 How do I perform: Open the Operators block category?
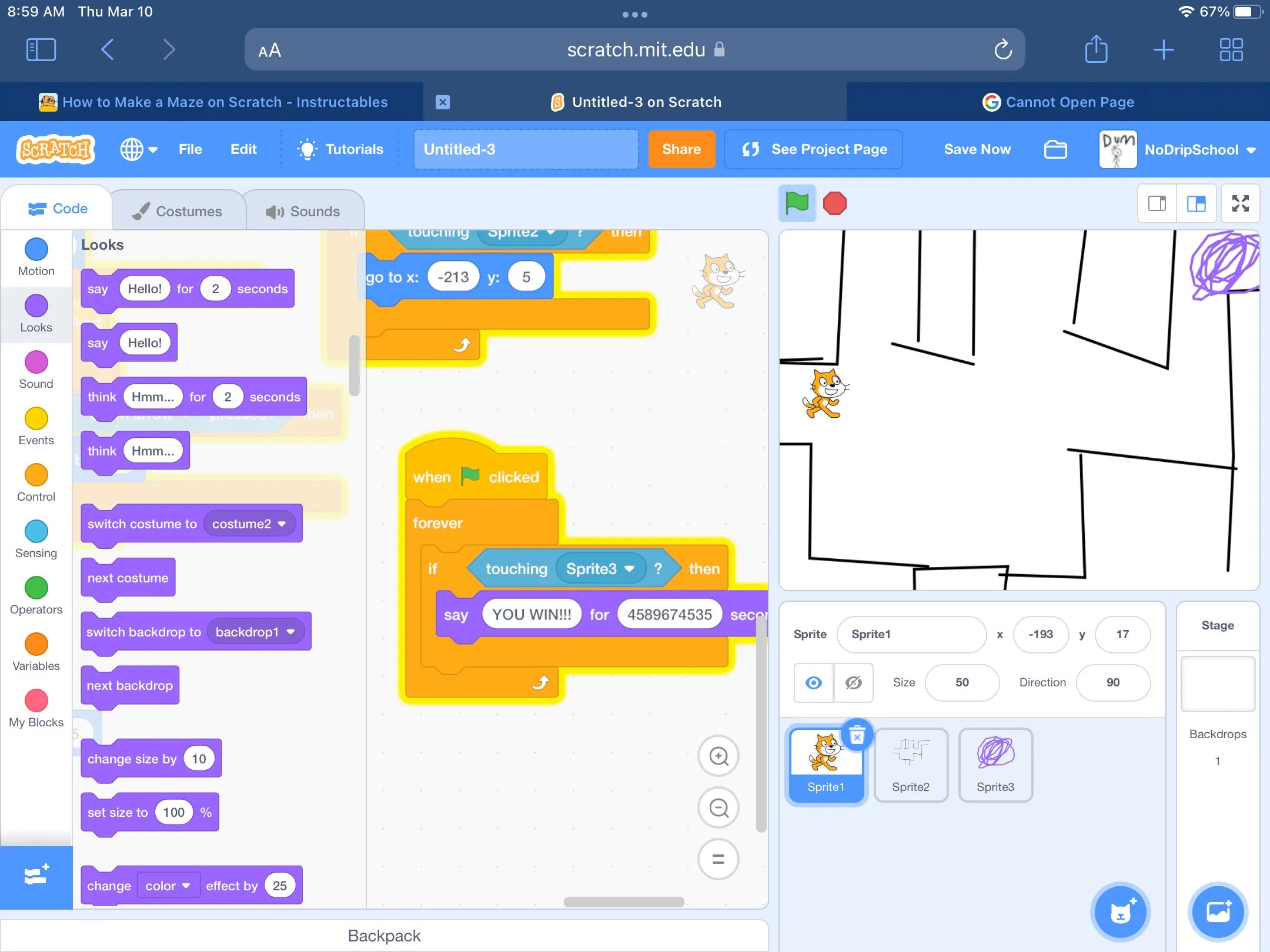(x=36, y=596)
